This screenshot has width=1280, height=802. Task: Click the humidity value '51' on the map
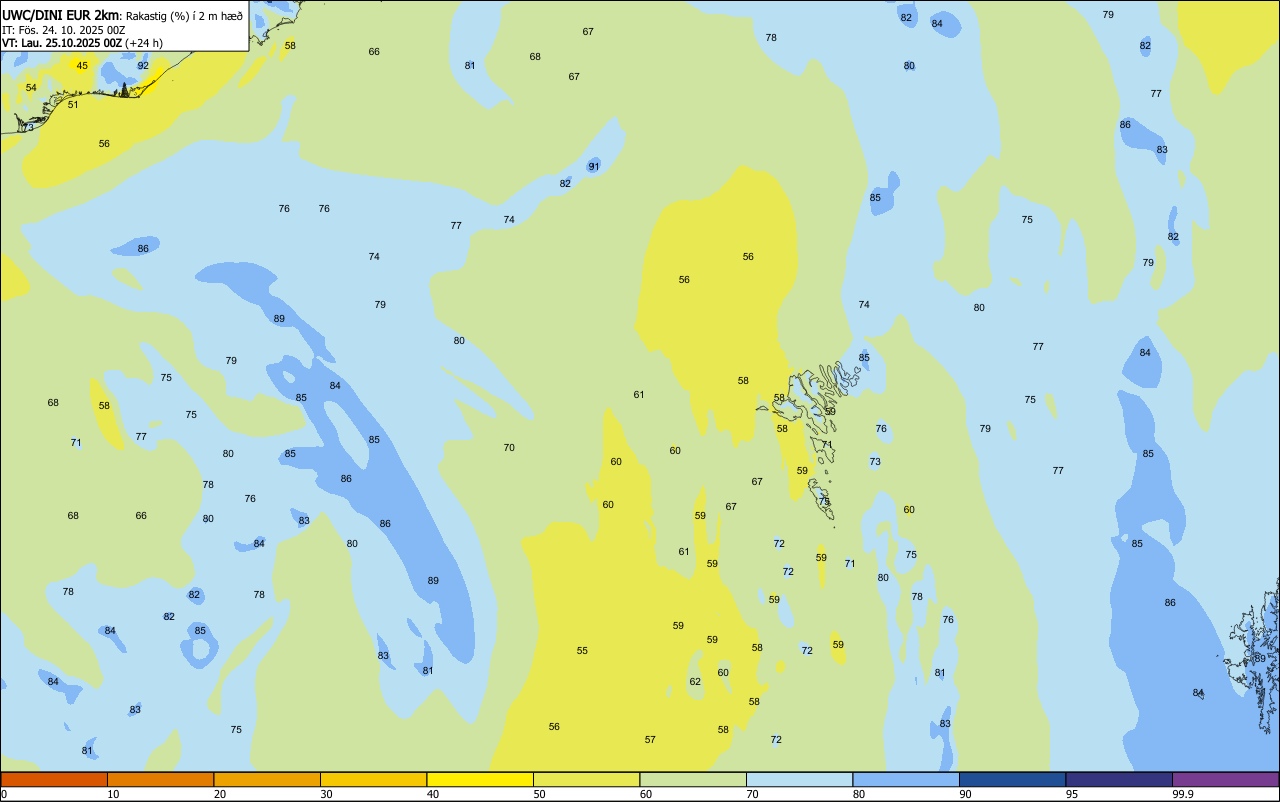pyautogui.click(x=73, y=105)
